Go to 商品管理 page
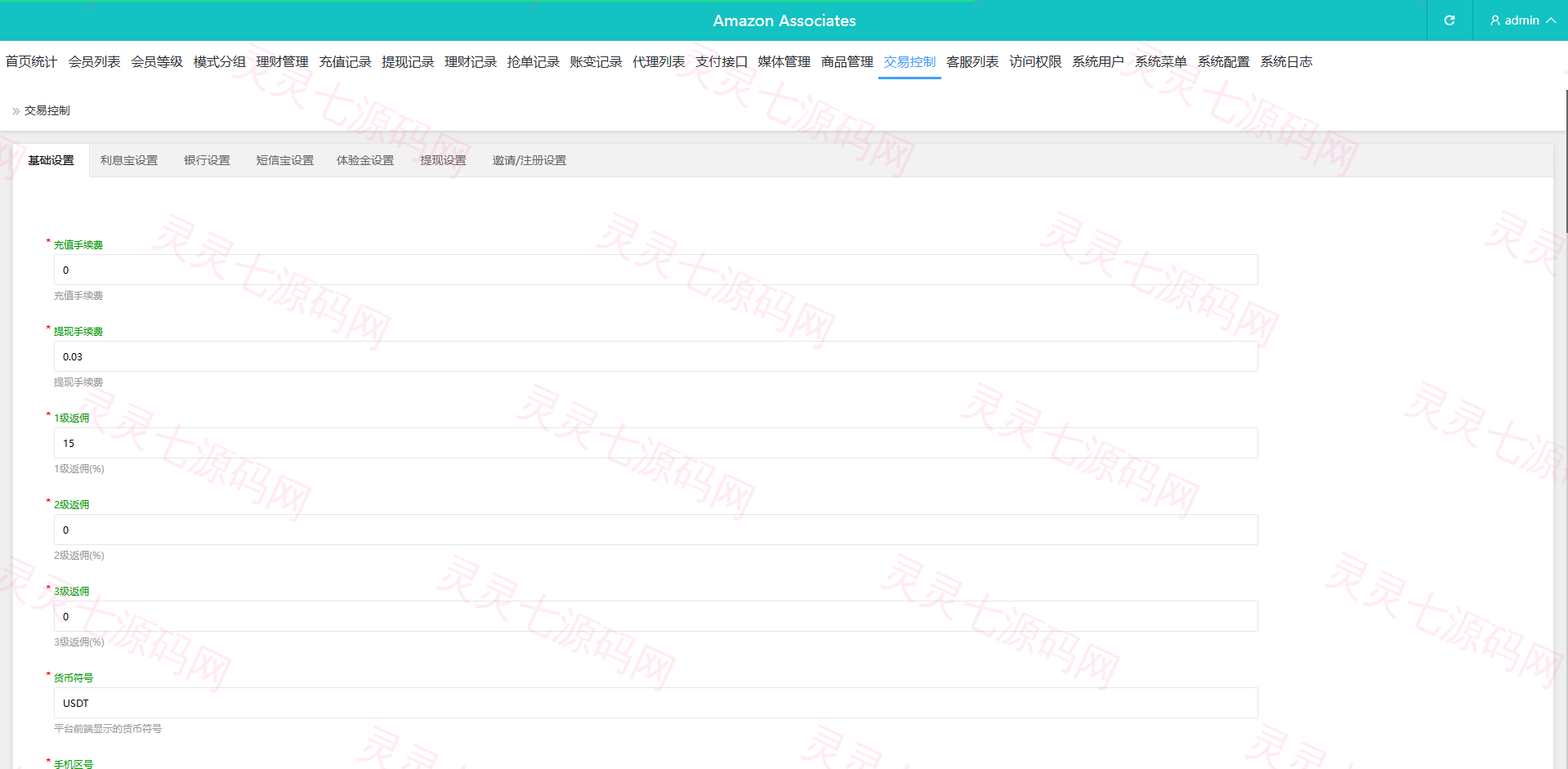 [x=847, y=62]
